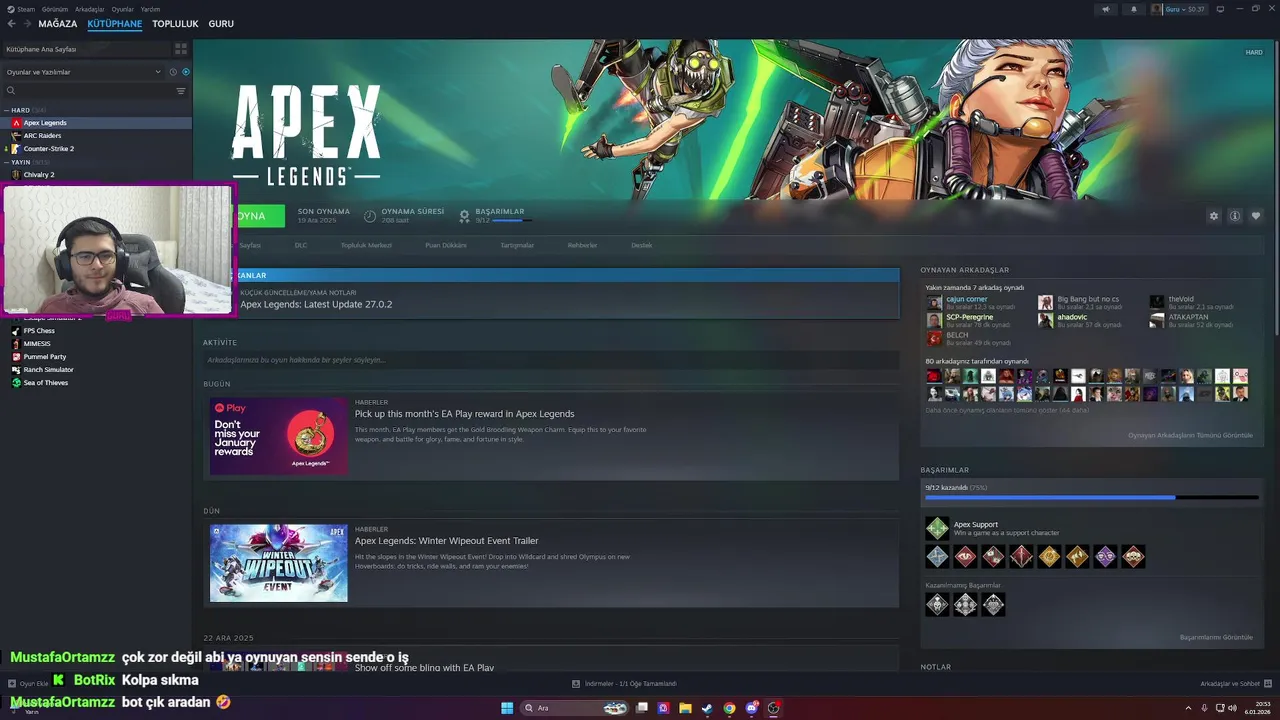Toggle the ready-to-play filter icon

(186, 72)
